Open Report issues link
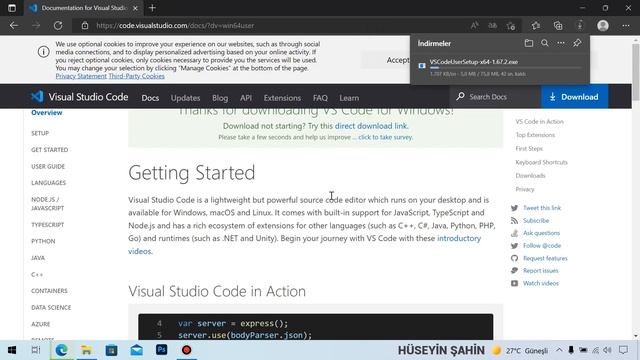The height and width of the screenshot is (360, 640). pyautogui.click(x=540, y=271)
